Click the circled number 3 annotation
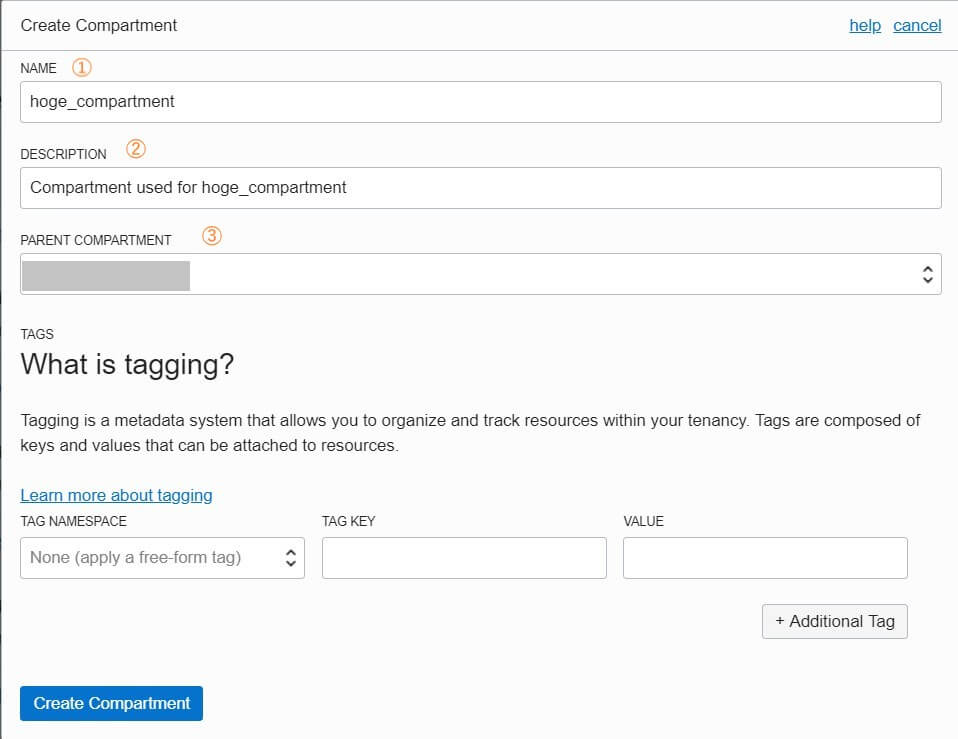This screenshot has width=958, height=739. tap(212, 236)
